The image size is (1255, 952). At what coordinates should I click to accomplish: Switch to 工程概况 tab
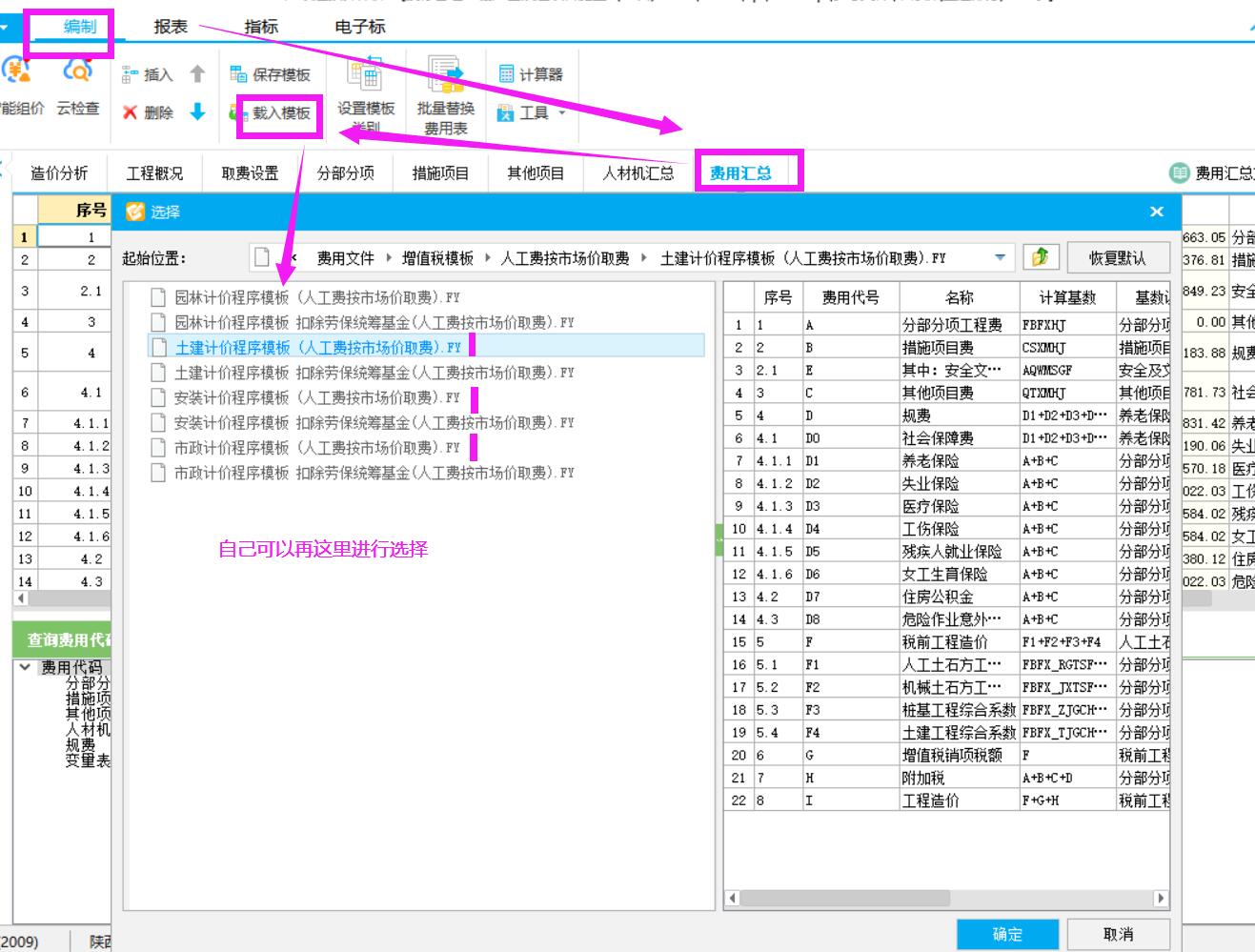click(x=154, y=172)
